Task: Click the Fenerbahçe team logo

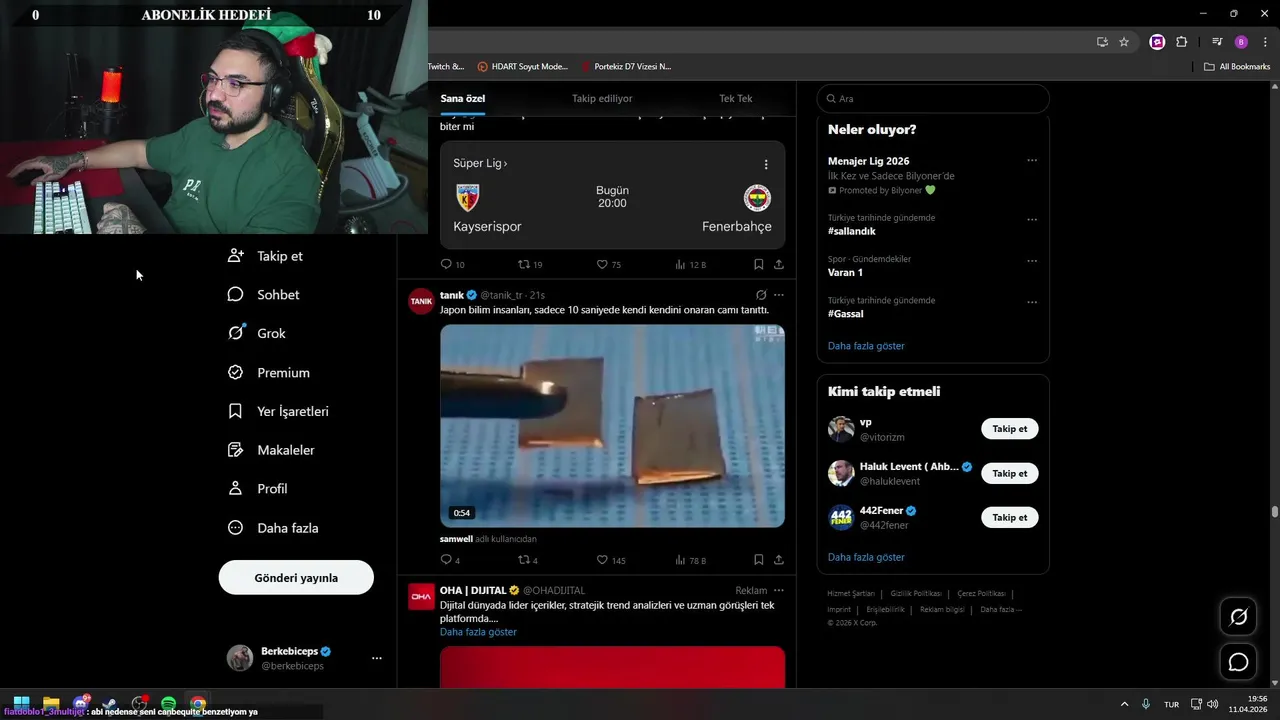Action: (x=757, y=197)
